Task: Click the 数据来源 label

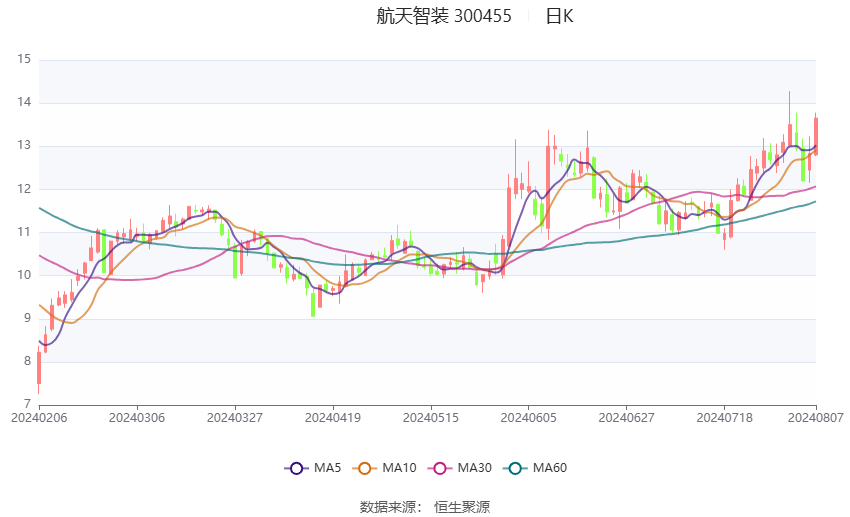Action: 388,507
